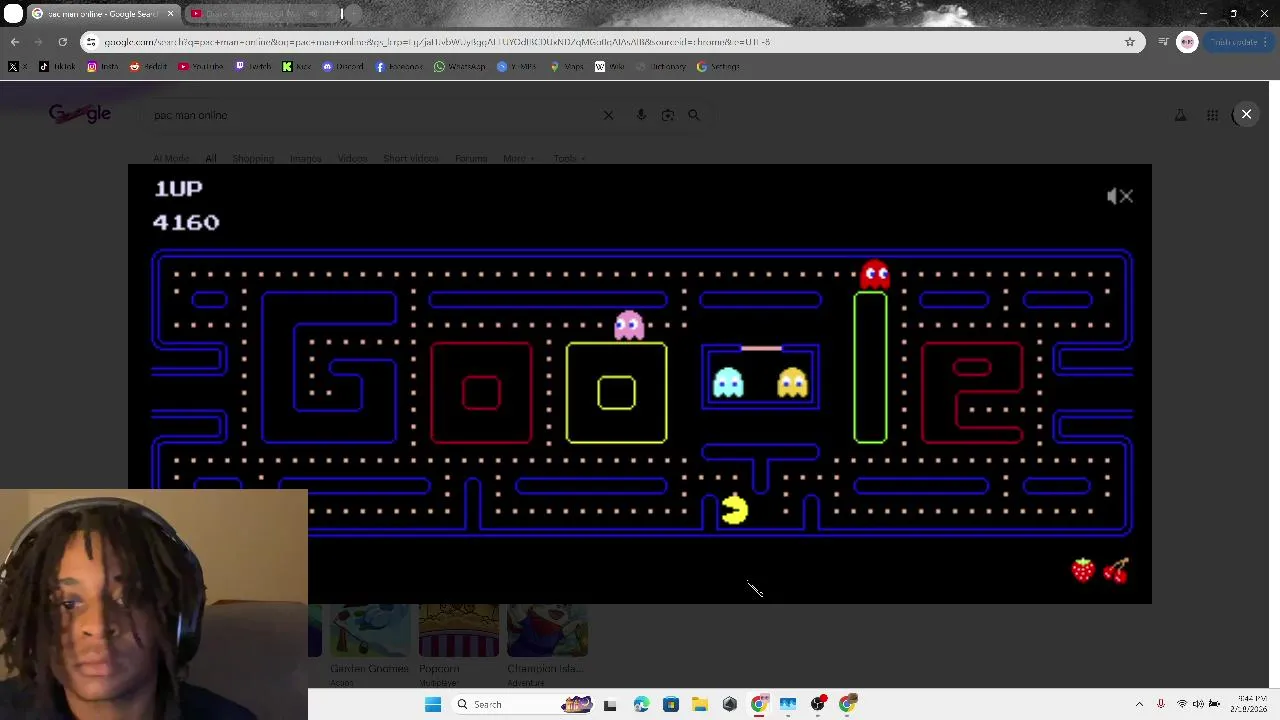
Task: Open the Maps bookmark
Action: pyautogui.click(x=567, y=67)
